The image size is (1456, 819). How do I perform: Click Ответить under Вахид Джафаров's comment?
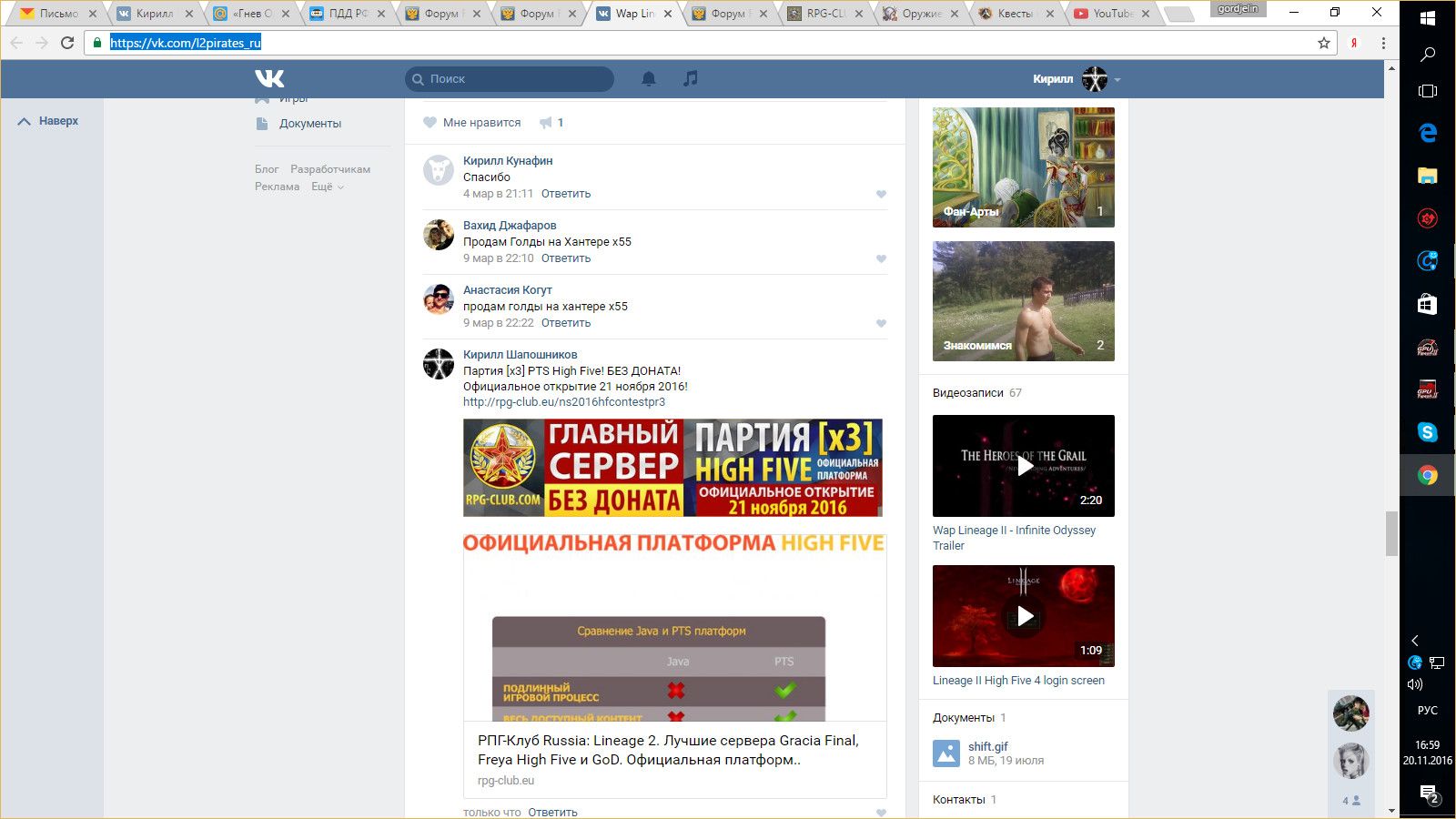click(566, 258)
